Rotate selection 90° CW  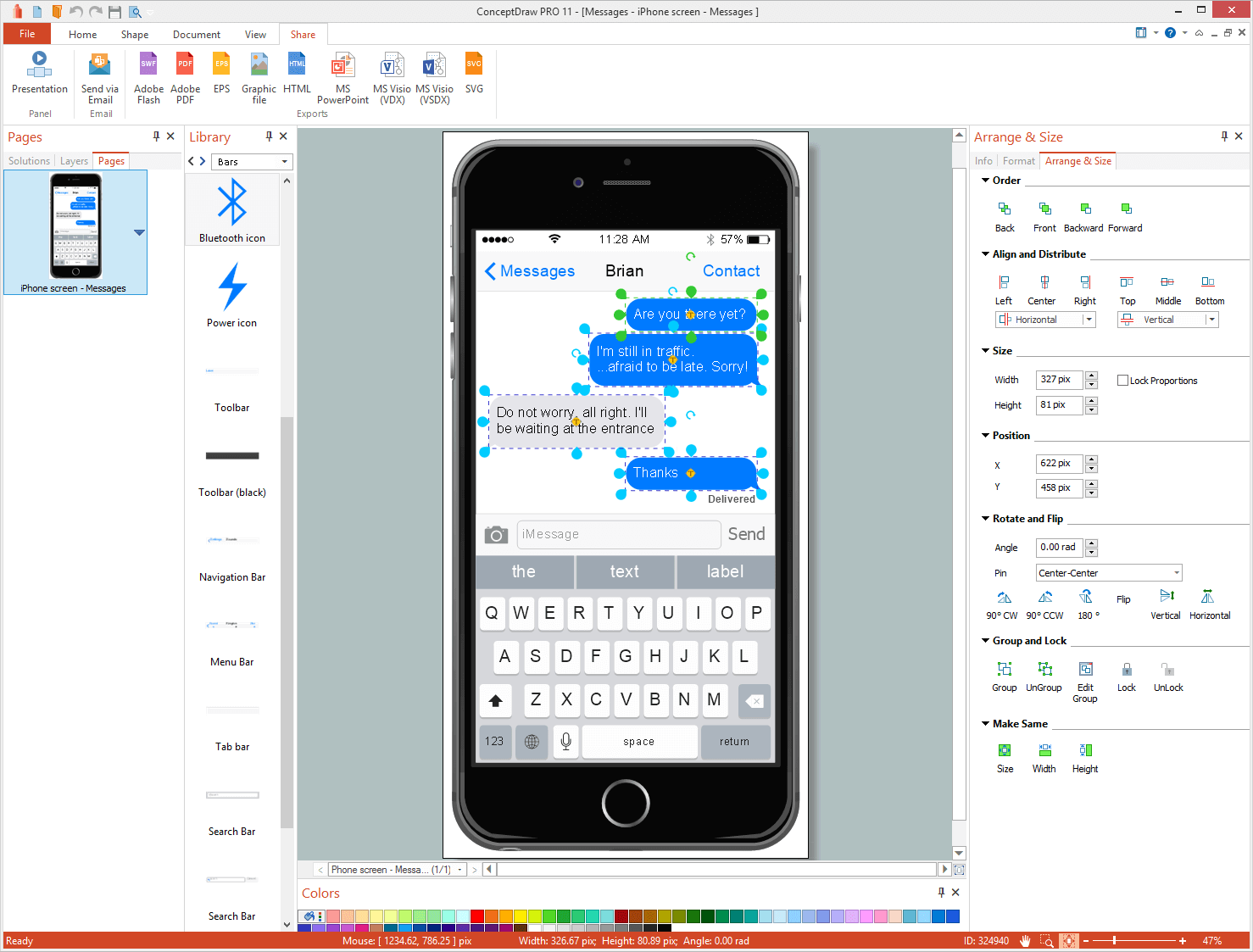coord(1002,605)
